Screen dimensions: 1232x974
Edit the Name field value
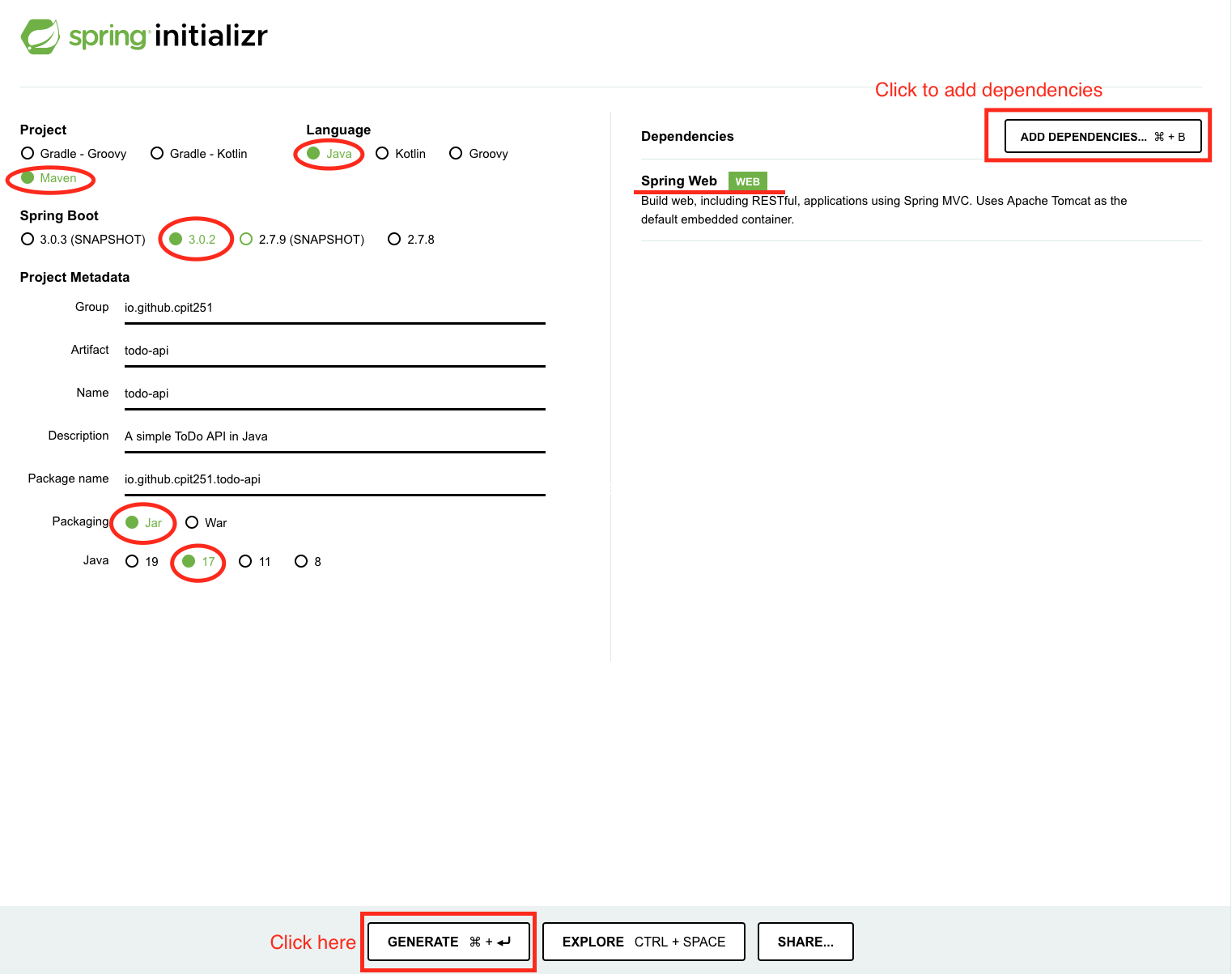click(335, 393)
